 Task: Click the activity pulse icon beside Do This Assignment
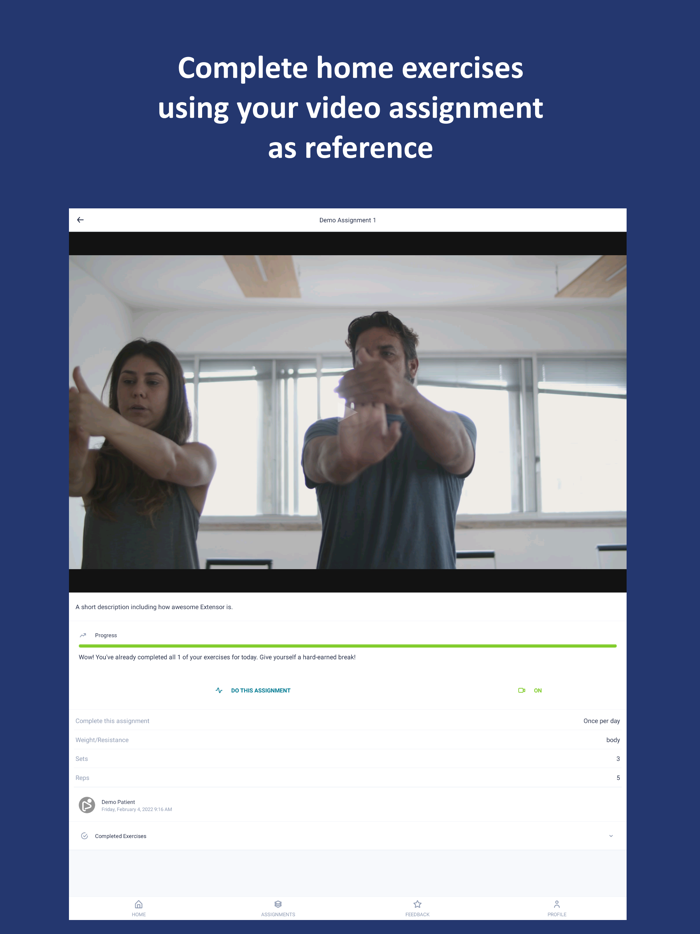[219, 690]
